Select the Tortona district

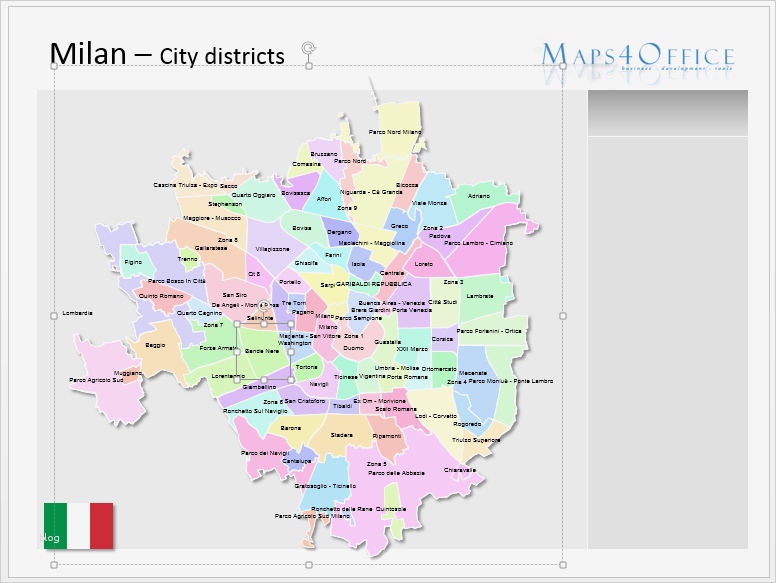[306, 367]
